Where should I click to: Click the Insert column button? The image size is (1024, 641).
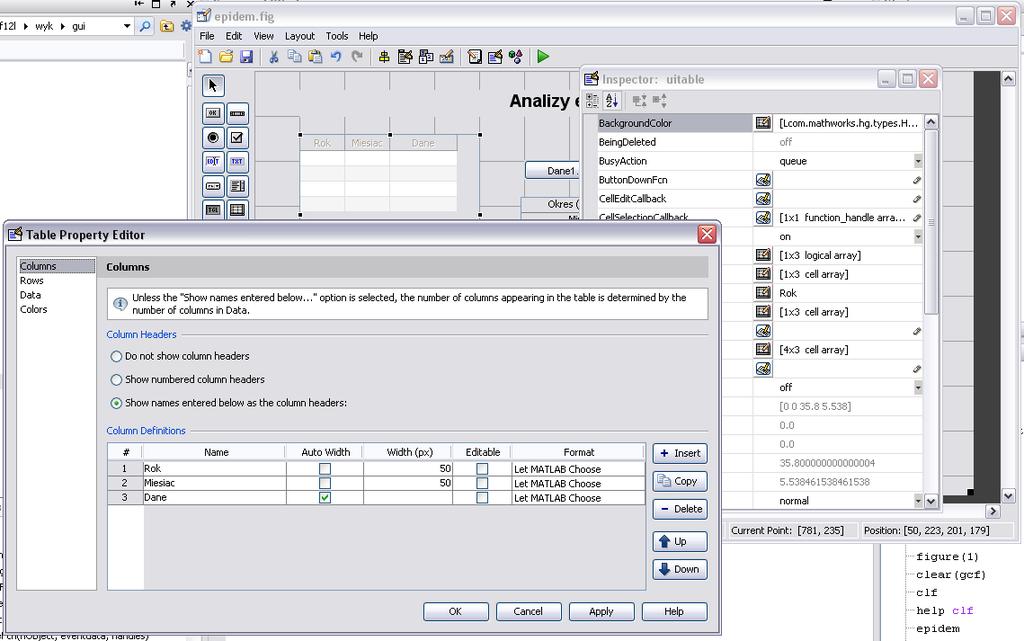coord(680,453)
